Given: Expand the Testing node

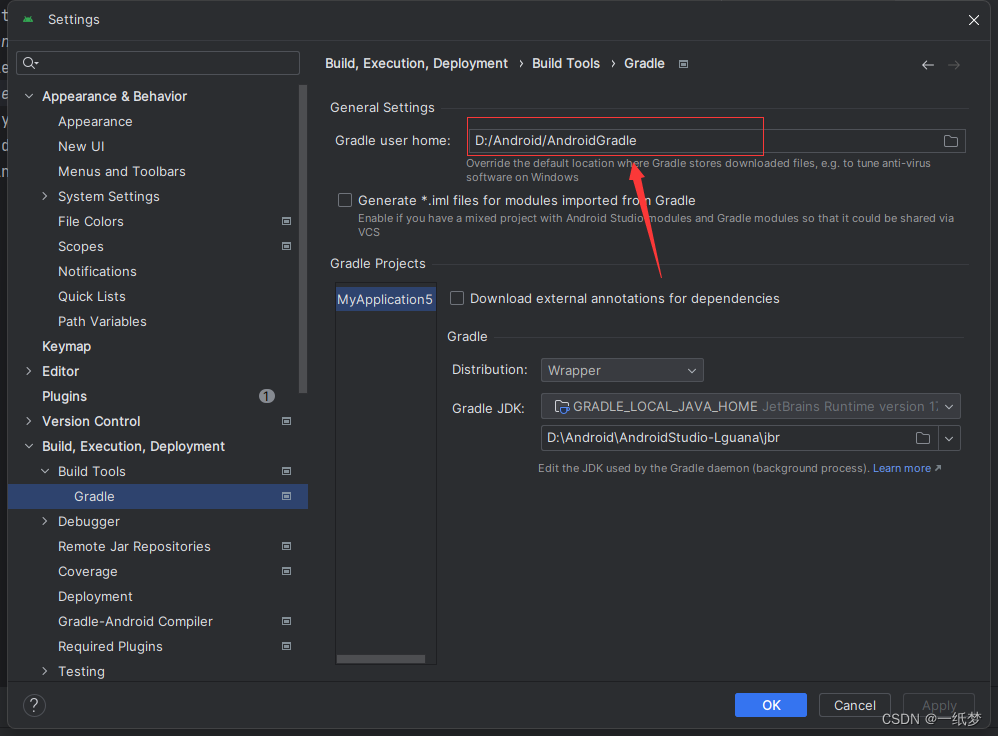Looking at the screenshot, I should 45,671.
